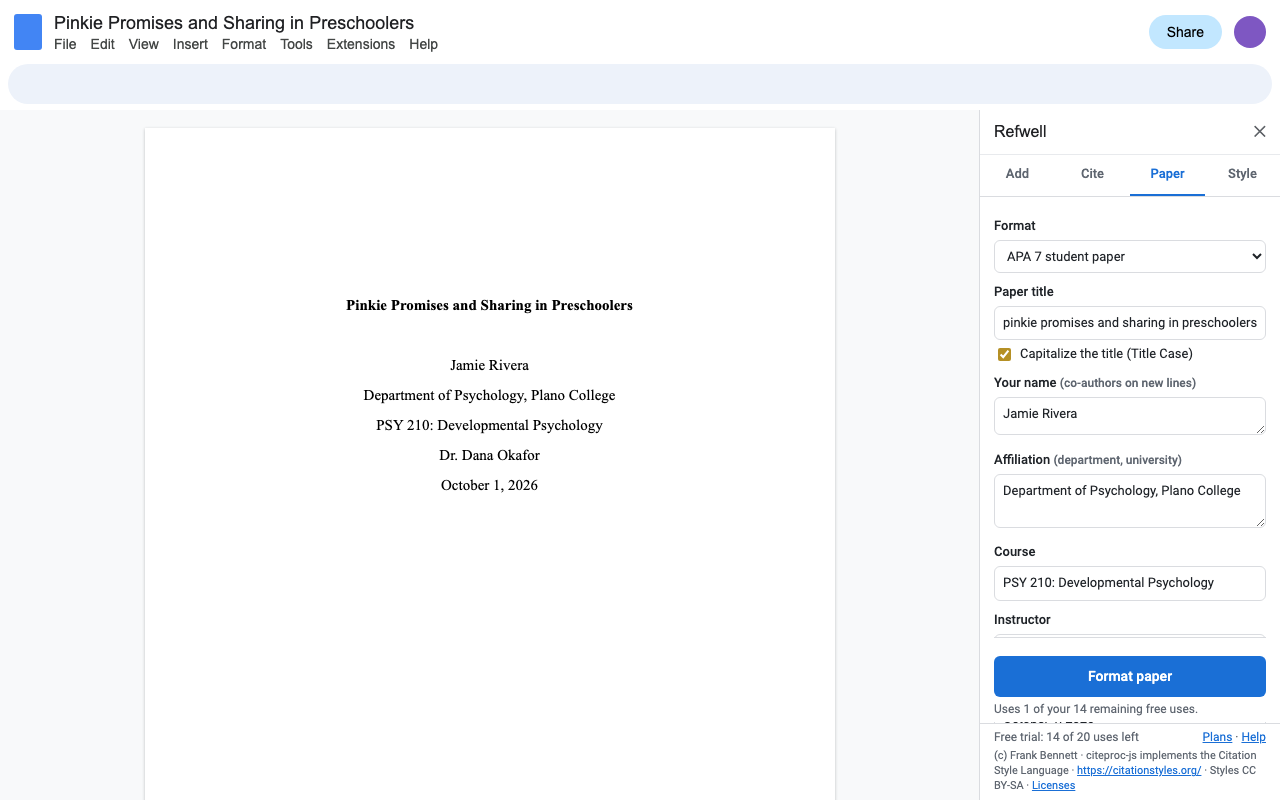Open the Help menu
The height and width of the screenshot is (800, 1280).
[424, 44]
